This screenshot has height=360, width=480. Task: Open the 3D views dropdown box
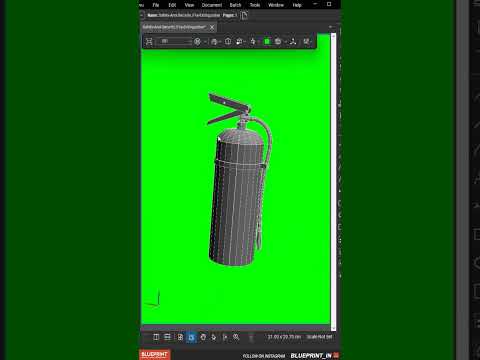click(173, 41)
